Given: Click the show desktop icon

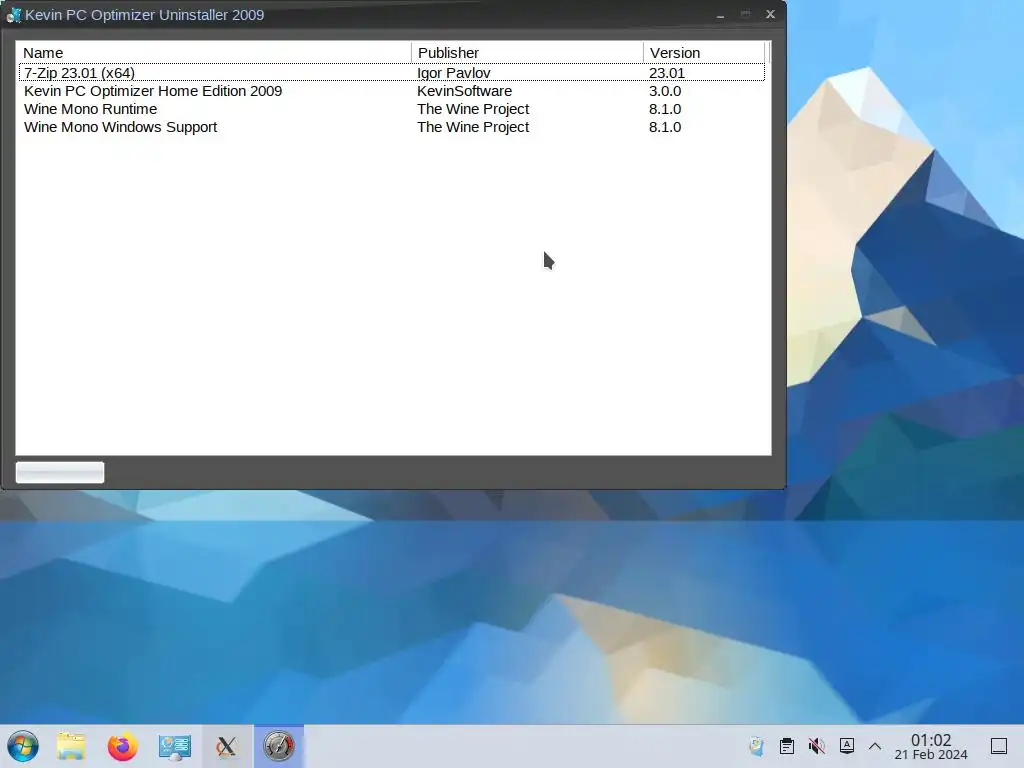Looking at the screenshot, I should [999, 746].
